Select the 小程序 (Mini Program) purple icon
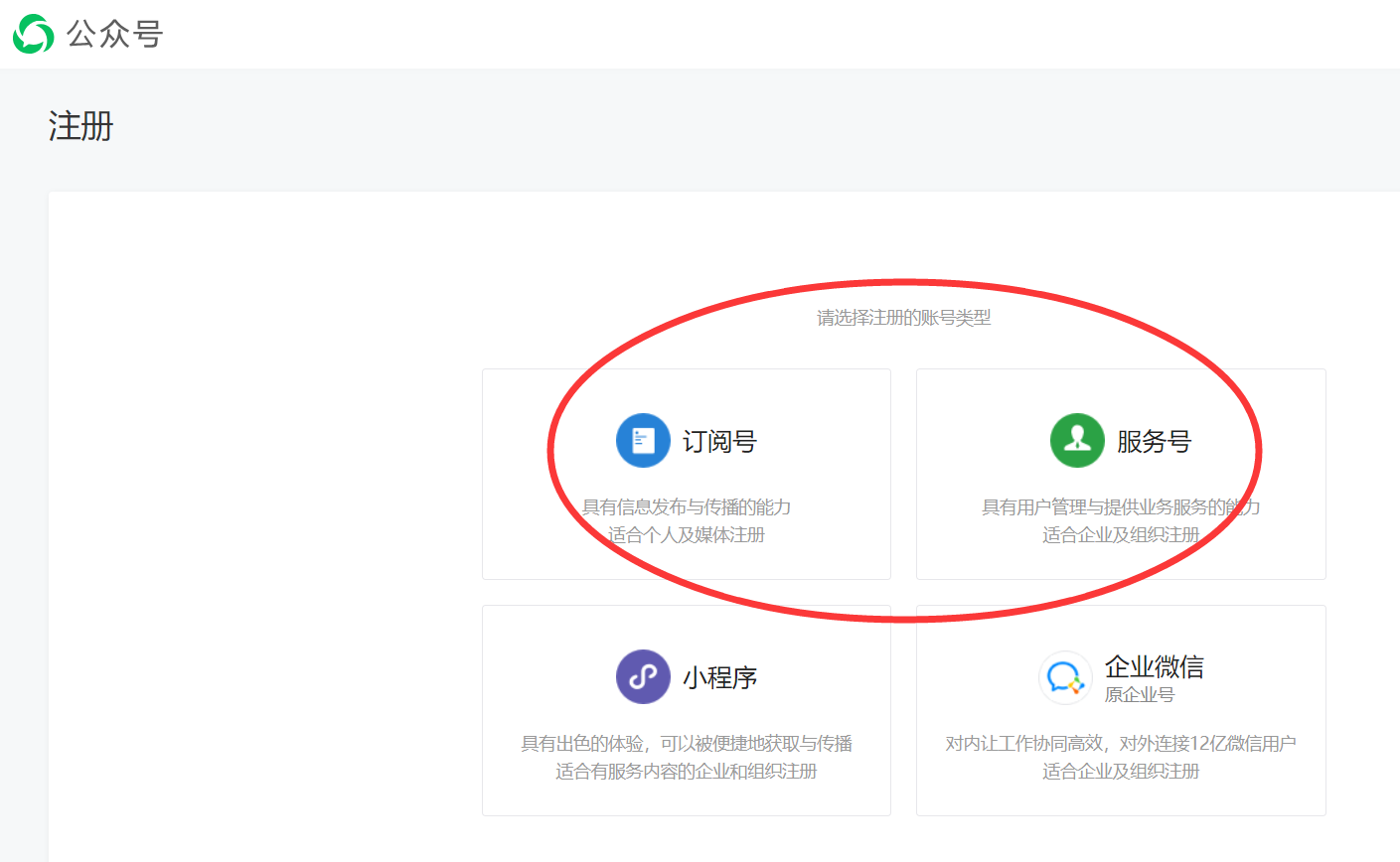This screenshot has height=862, width=1400. pyautogui.click(x=643, y=676)
